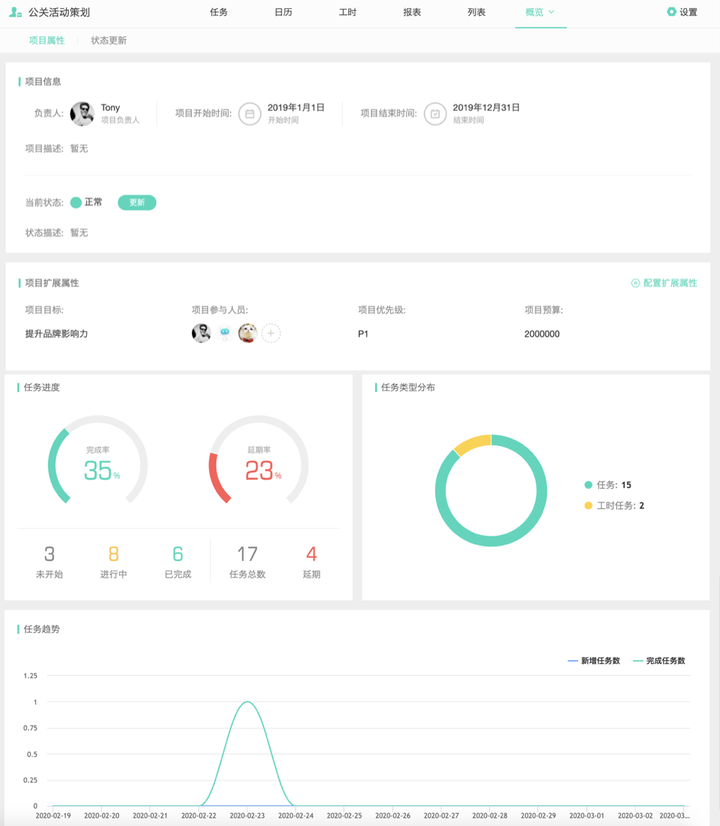This screenshot has height=826, width=720.
Task: Click 提升品牌影响力 project goal value
Action: [x=56, y=333]
